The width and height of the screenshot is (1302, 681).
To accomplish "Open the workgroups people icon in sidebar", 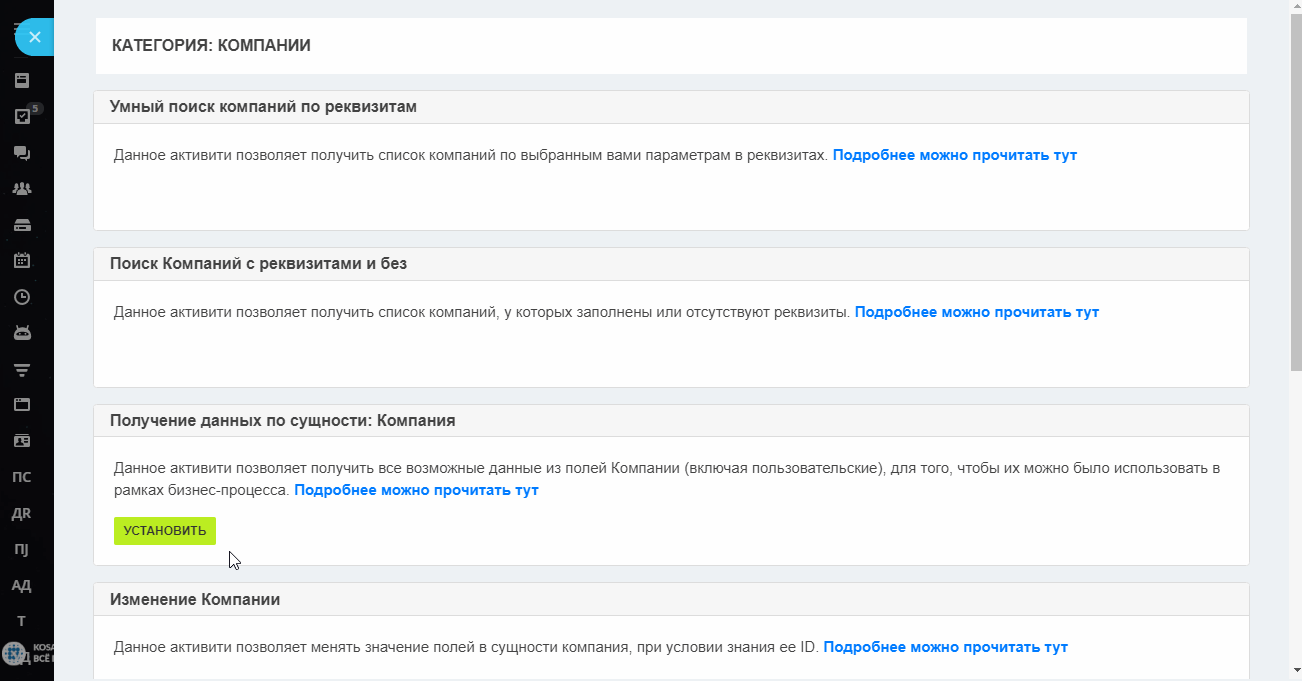I will 21,188.
